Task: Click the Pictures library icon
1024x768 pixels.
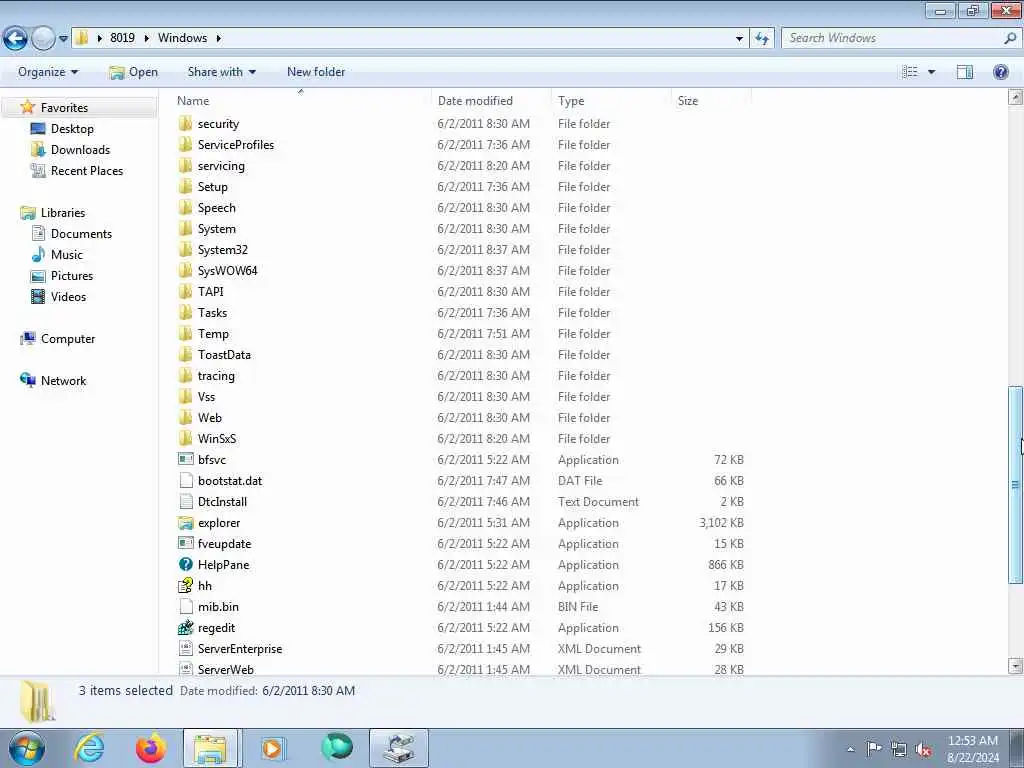Action: click(39, 276)
